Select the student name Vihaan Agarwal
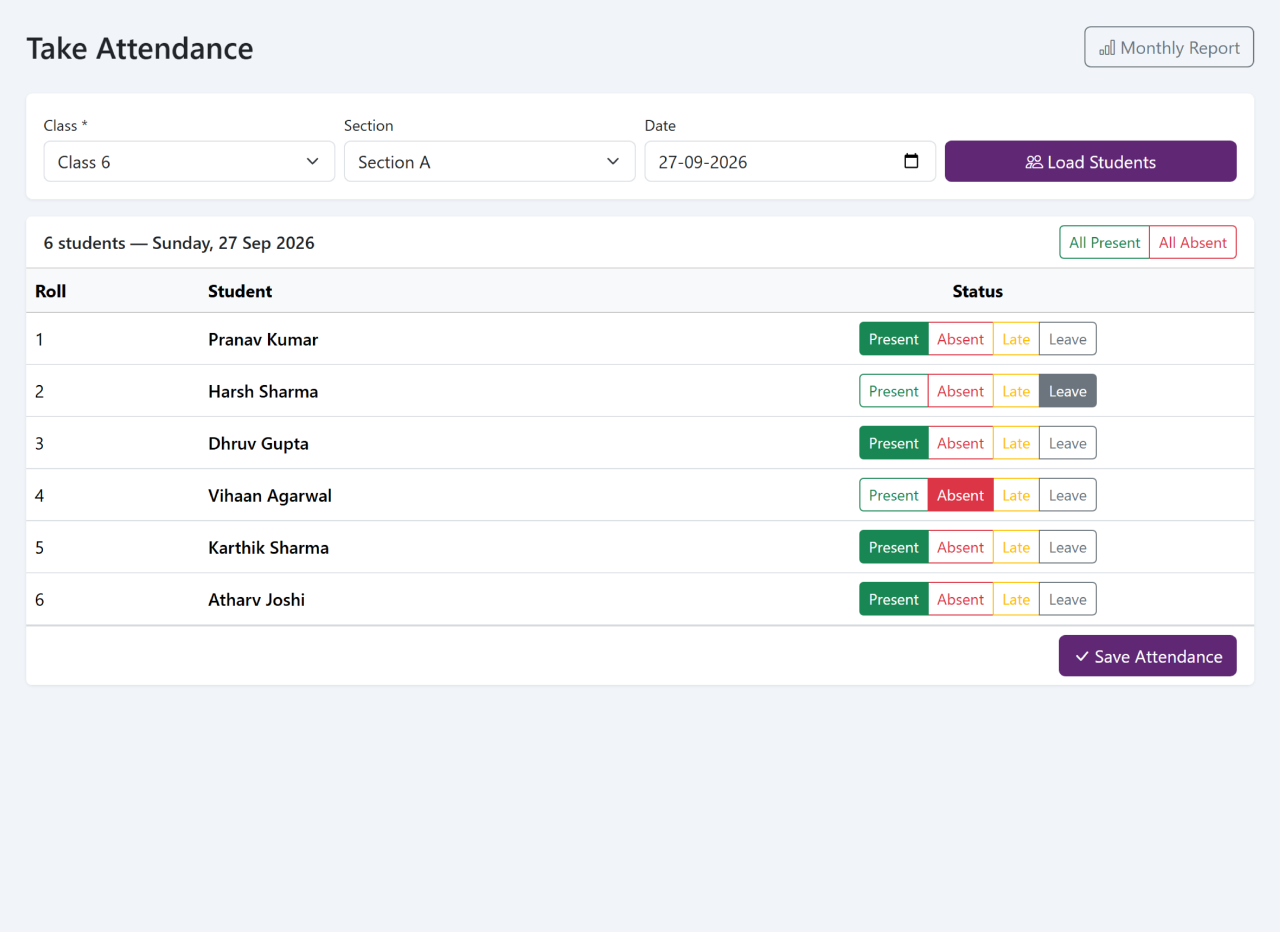The width and height of the screenshot is (1280, 932). (x=270, y=495)
